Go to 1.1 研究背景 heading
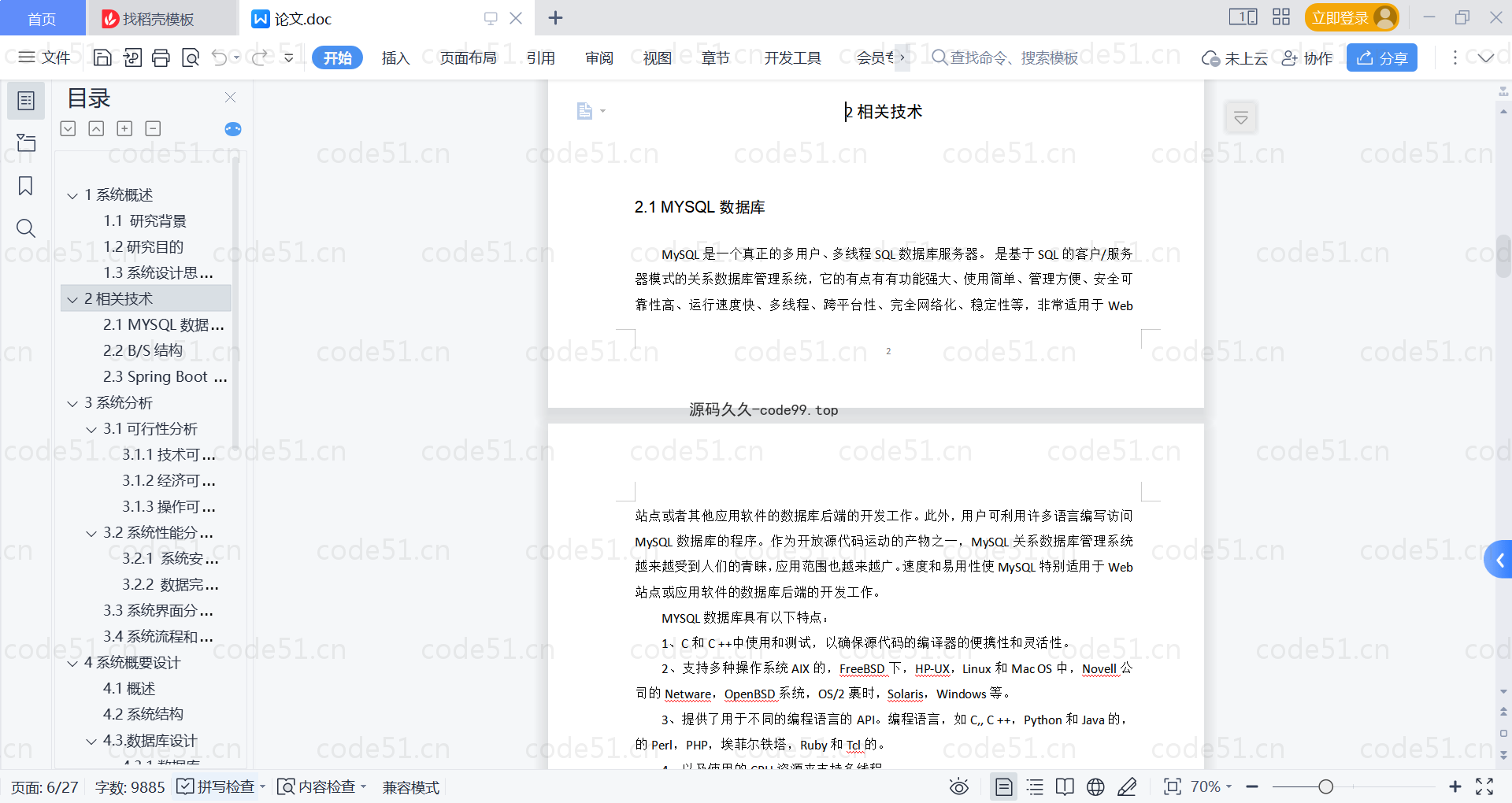Image resolution: width=1512 pixels, height=803 pixels. tap(145, 220)
